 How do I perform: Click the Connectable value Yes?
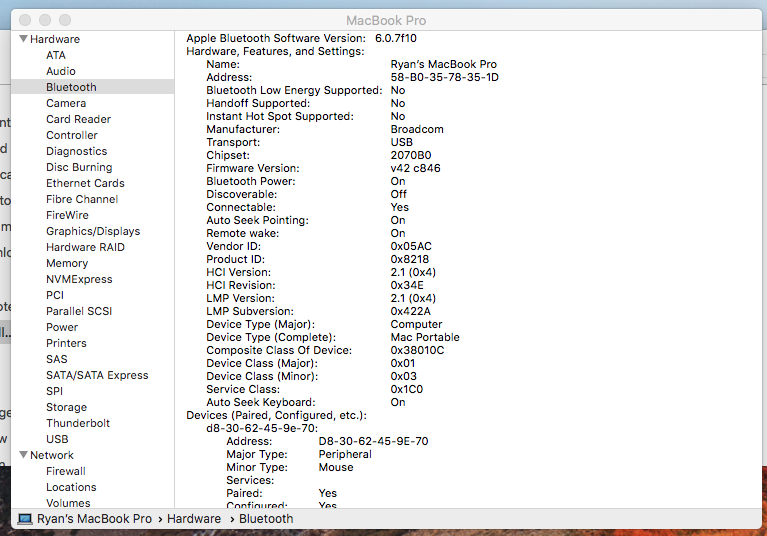[400, 207]
